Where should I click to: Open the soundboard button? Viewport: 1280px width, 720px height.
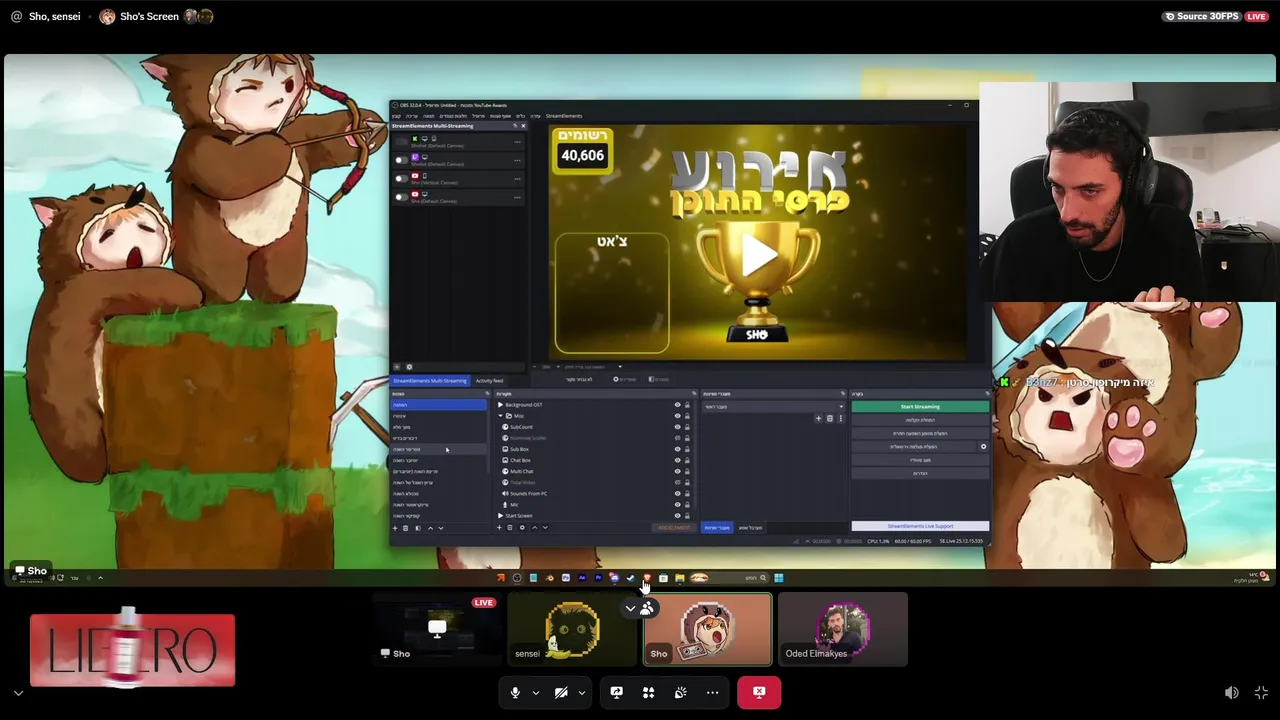(680, 692)
